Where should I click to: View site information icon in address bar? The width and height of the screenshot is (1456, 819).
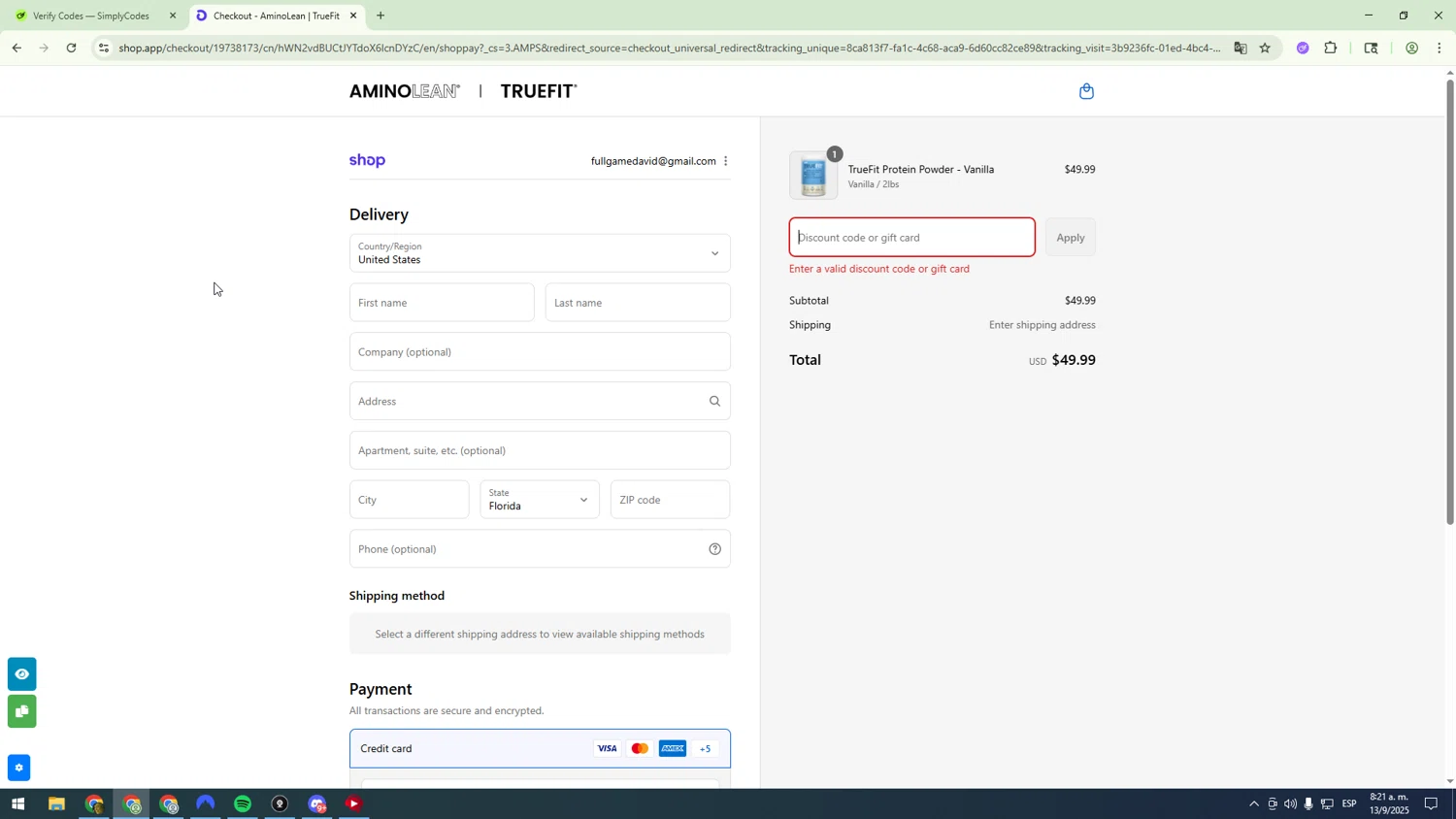click(104, 48)
